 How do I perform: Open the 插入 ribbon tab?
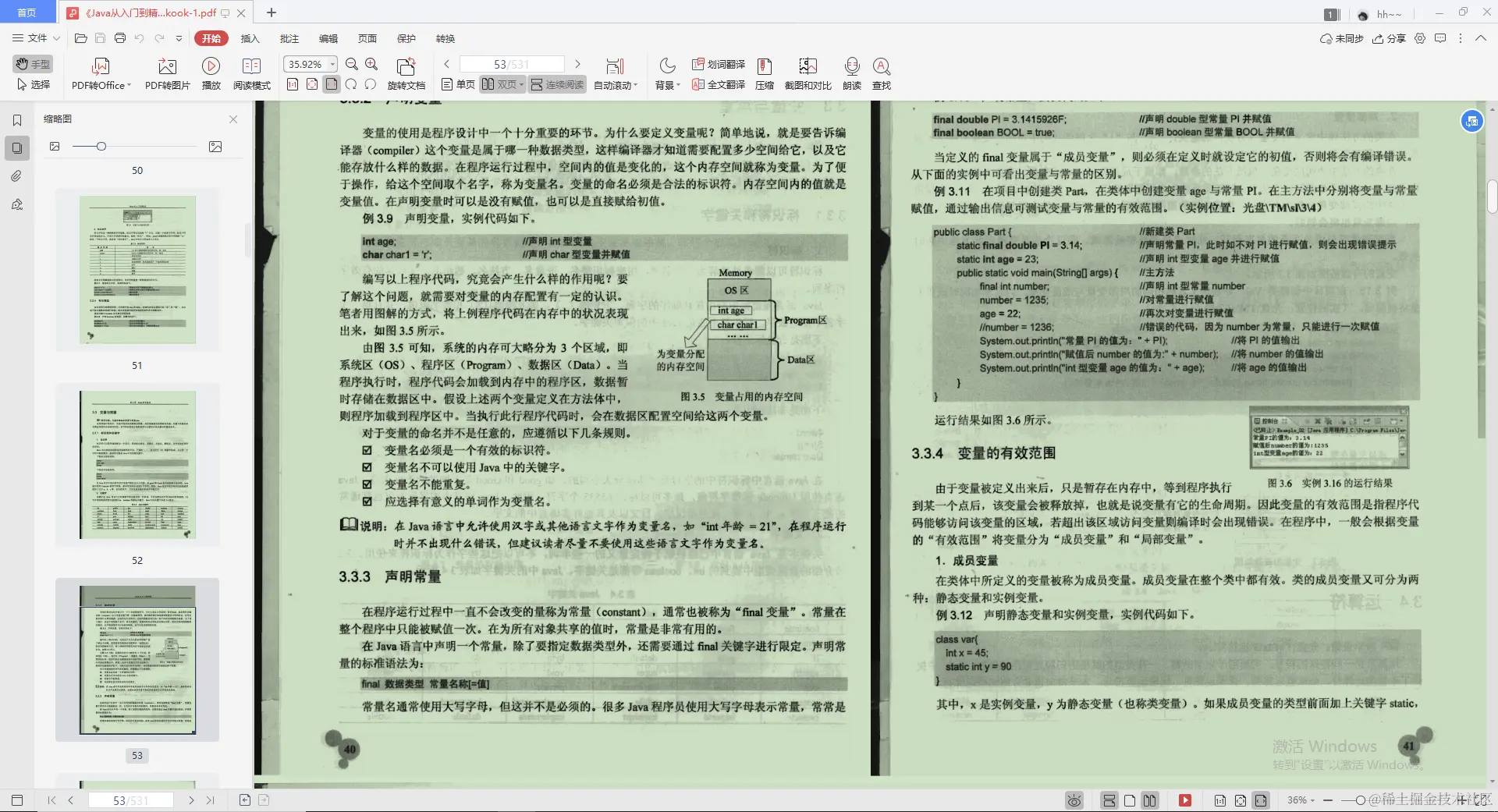click(249, 37)
